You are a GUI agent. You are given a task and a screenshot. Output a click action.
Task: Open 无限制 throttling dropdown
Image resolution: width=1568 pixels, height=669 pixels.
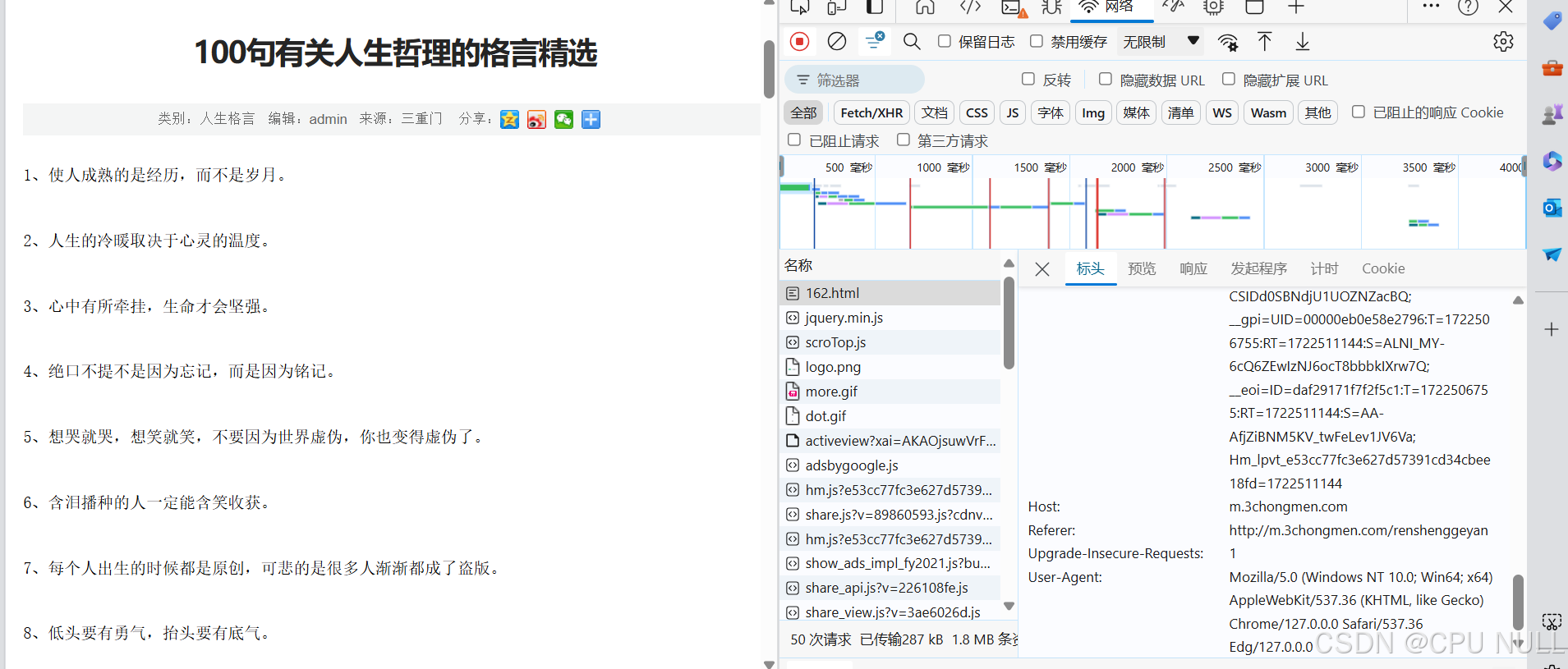click(x=1161, y=41)
